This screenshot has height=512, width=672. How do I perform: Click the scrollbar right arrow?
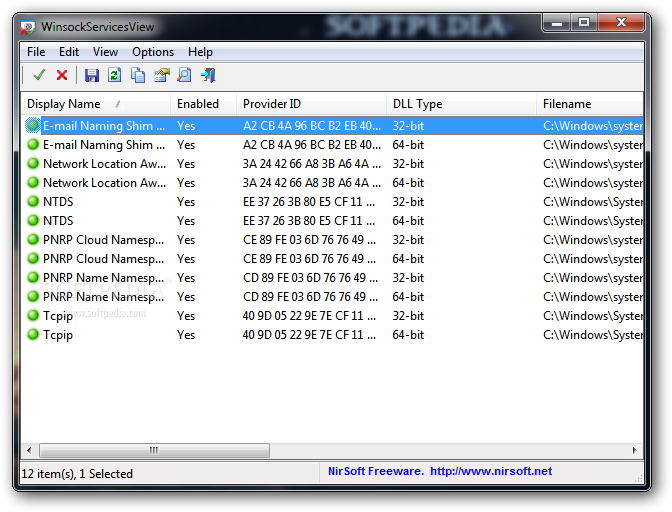click(x=635, y=450)
